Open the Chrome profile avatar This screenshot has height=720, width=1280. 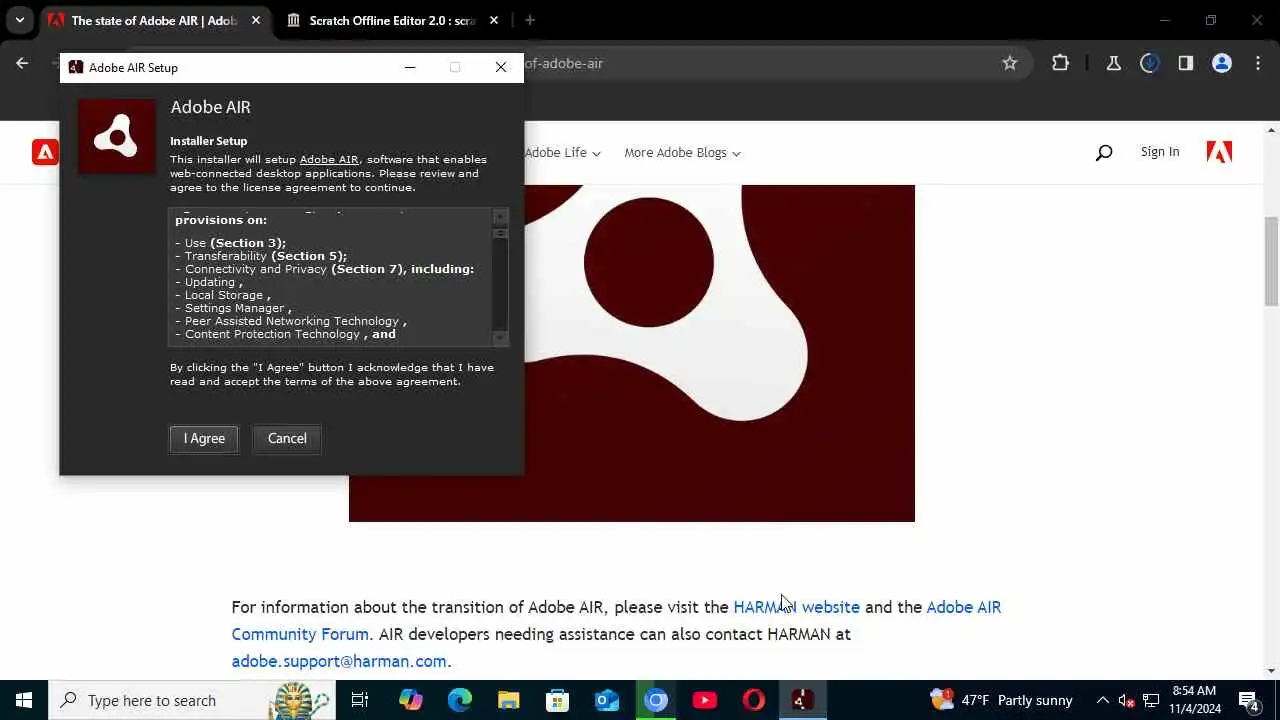click(1222, 63)
